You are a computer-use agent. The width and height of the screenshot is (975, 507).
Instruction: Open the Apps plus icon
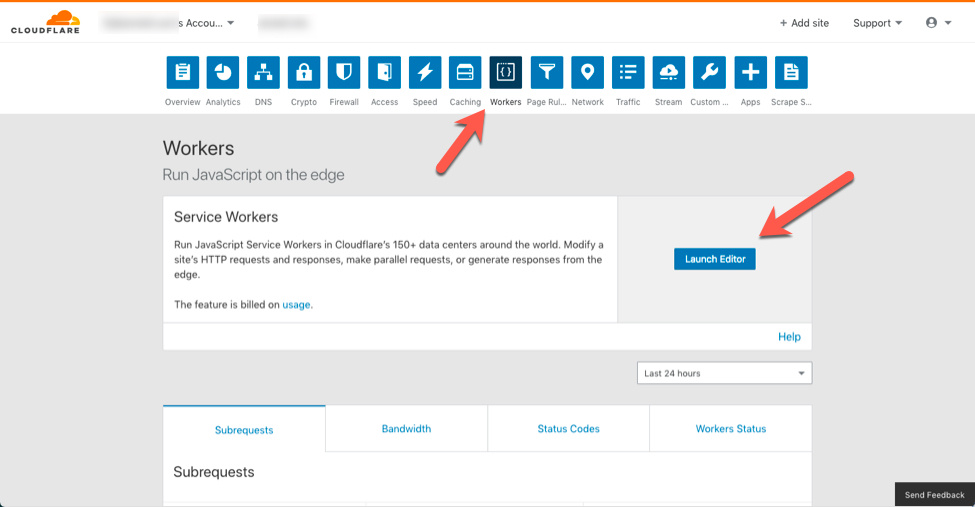tap(750, 73)
